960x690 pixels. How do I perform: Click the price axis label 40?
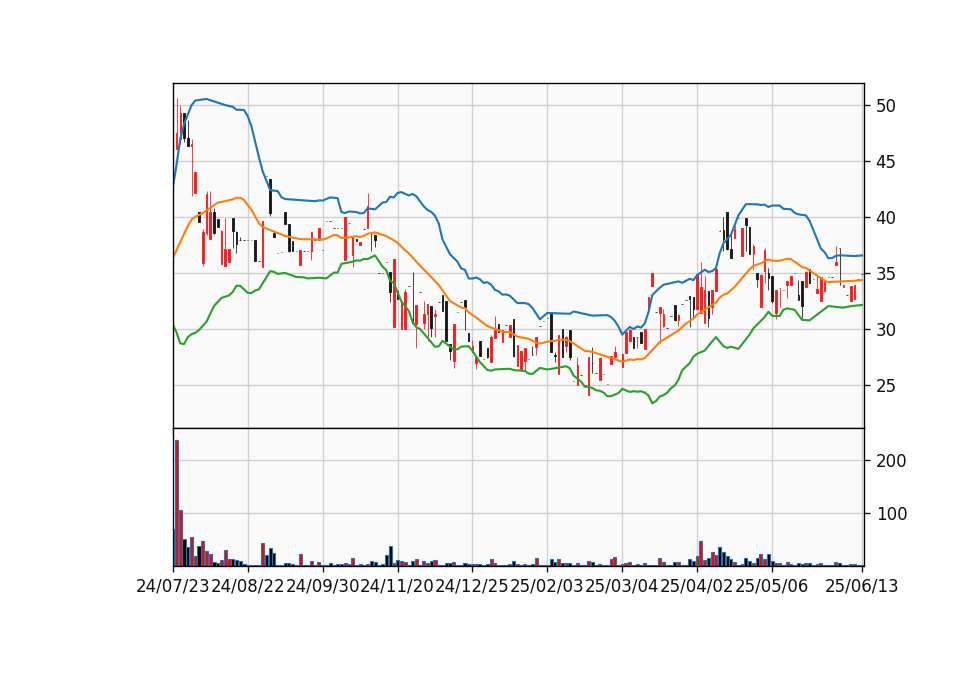(885, 218)
